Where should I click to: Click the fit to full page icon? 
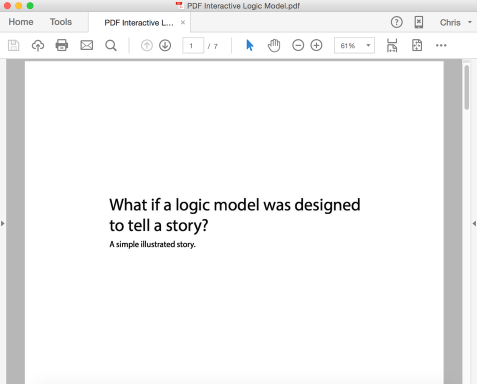tap(417, 45)
